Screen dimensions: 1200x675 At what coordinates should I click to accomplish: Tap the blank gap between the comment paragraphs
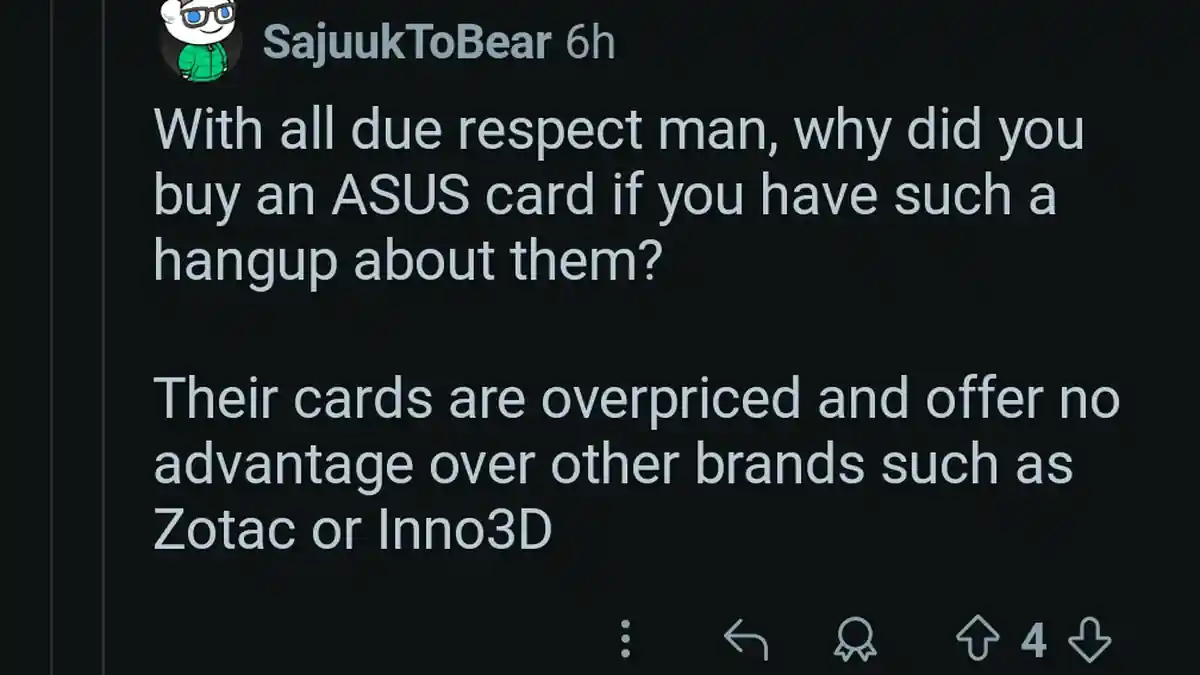600,330
